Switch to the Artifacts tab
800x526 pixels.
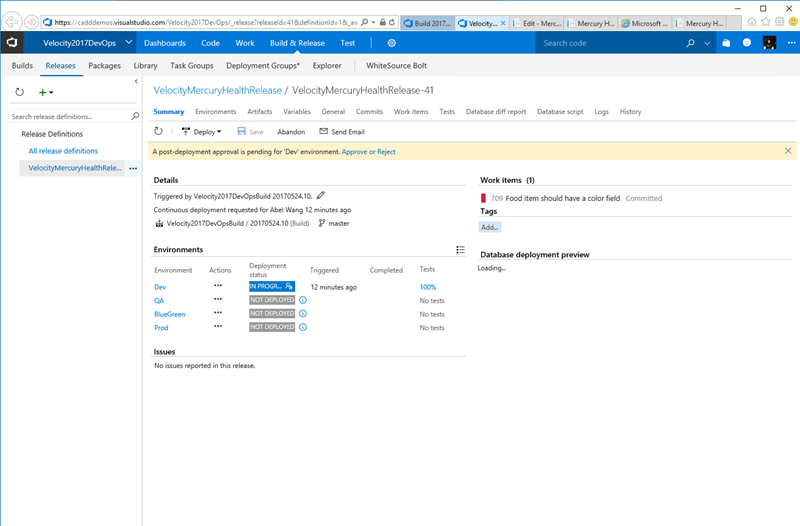[260, 112]
